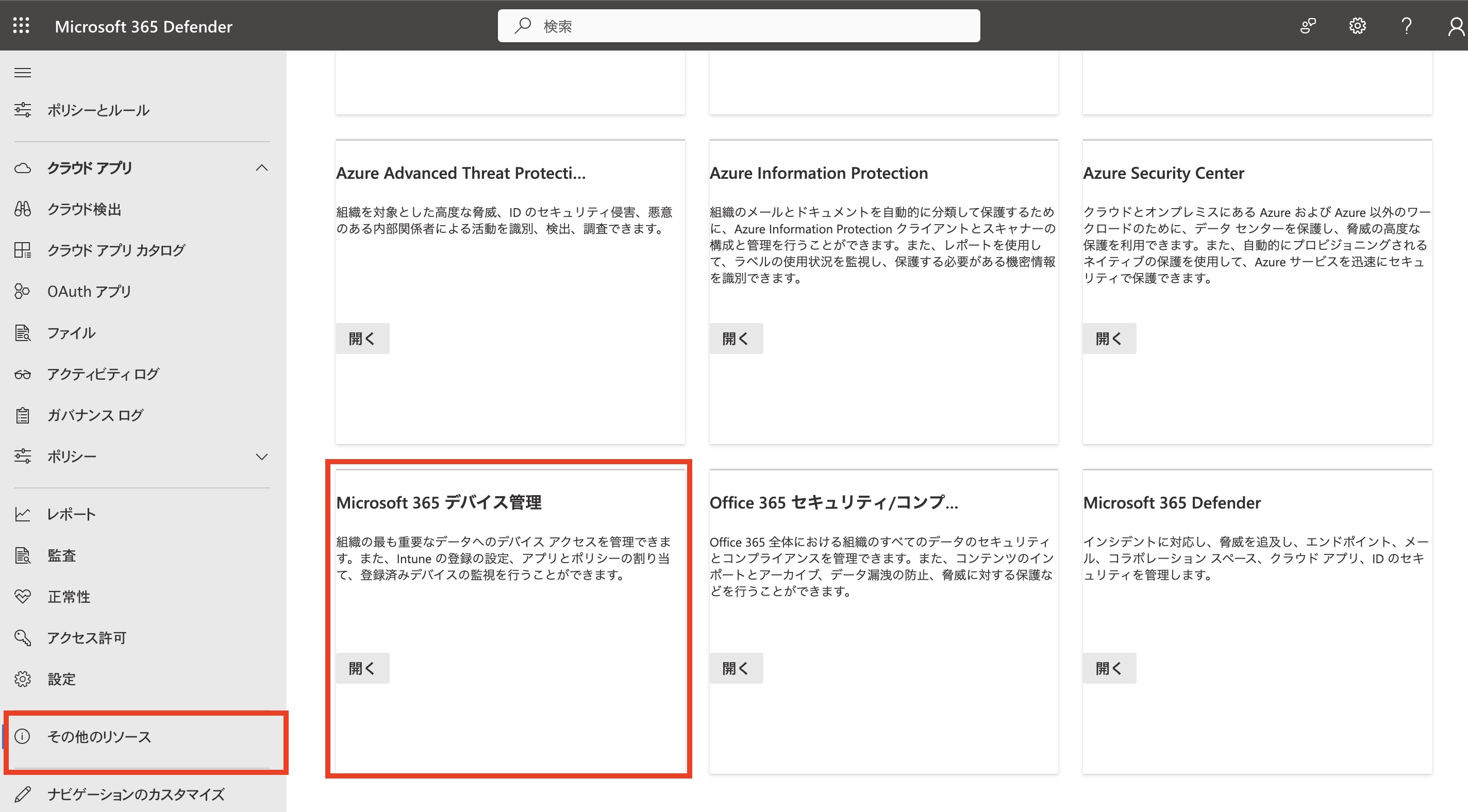Collapse the クラウド アプリ section chevron
Image resolution: width=1468 pixels, height=812 pixels.
(261, 167)
